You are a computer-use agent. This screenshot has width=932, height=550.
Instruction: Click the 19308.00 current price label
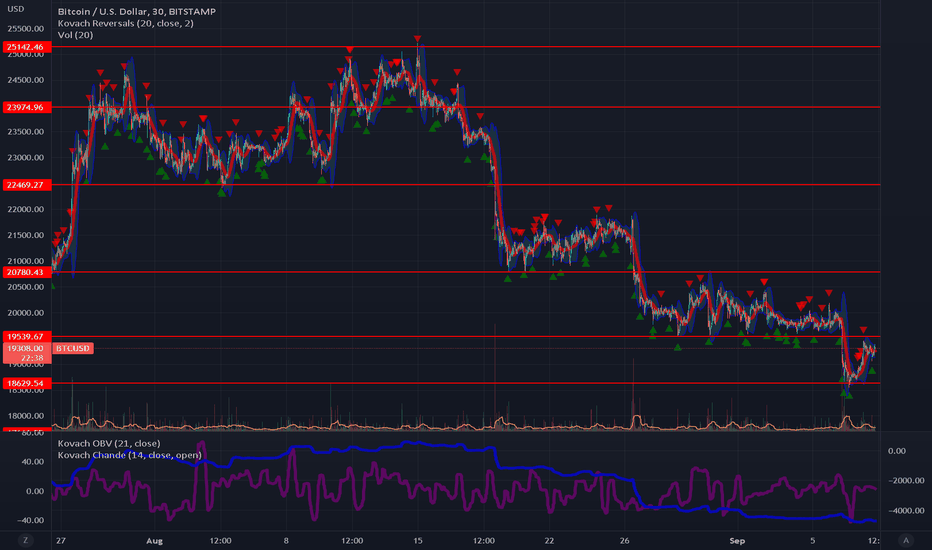(27, 353)
